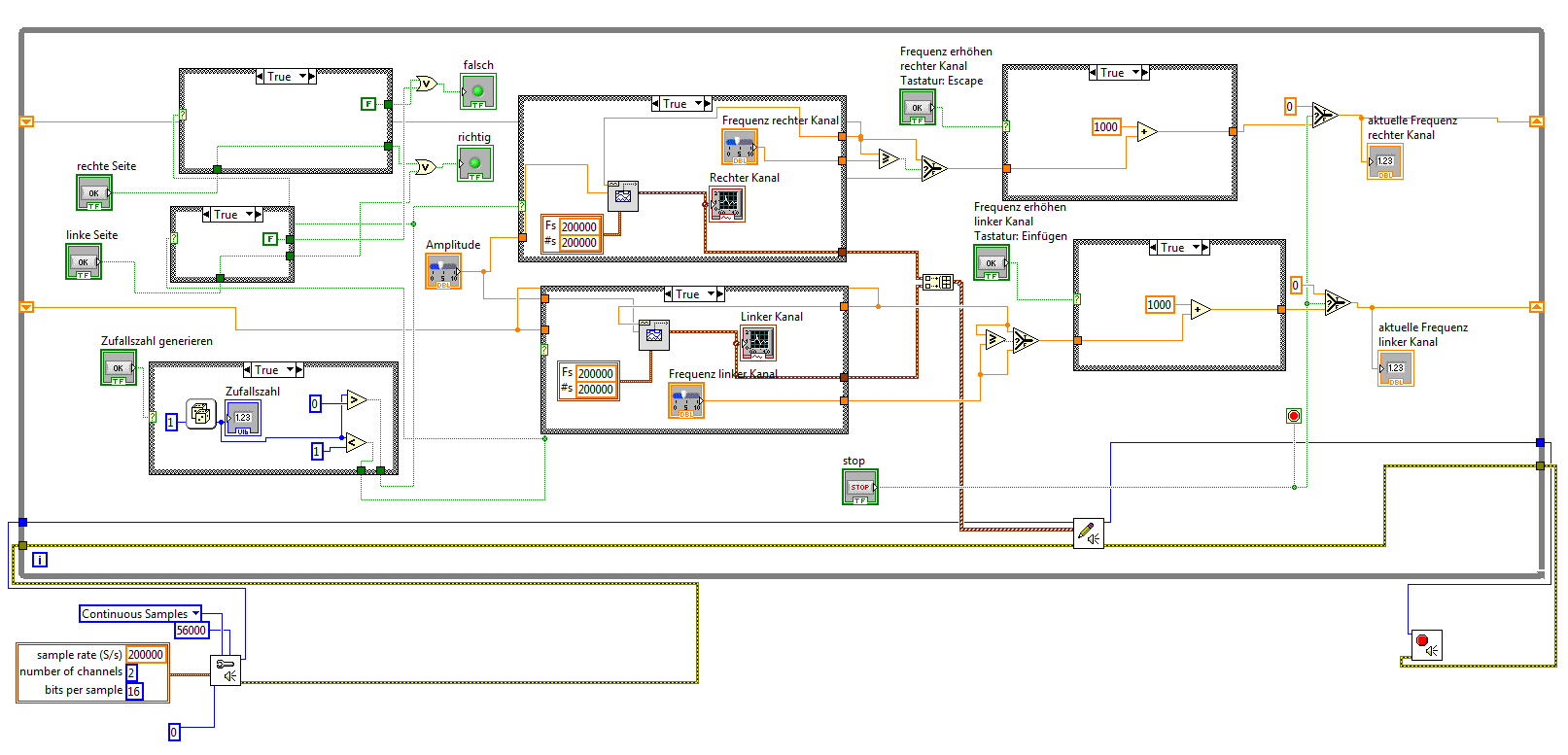The width and height of the screenshot is (1568, 755).
Task: Click the bits per sample value 16
Action: pos(134,691)
